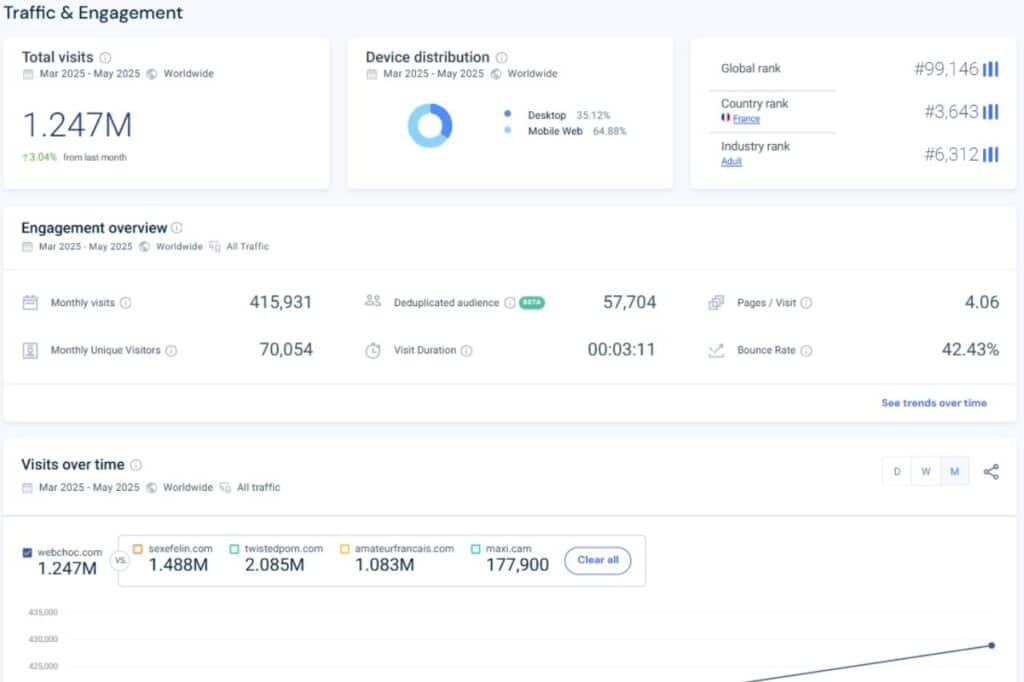Switch chart to daily (D) view
The width and height of the screenshot is (1024, 682).
coord(897,471)
